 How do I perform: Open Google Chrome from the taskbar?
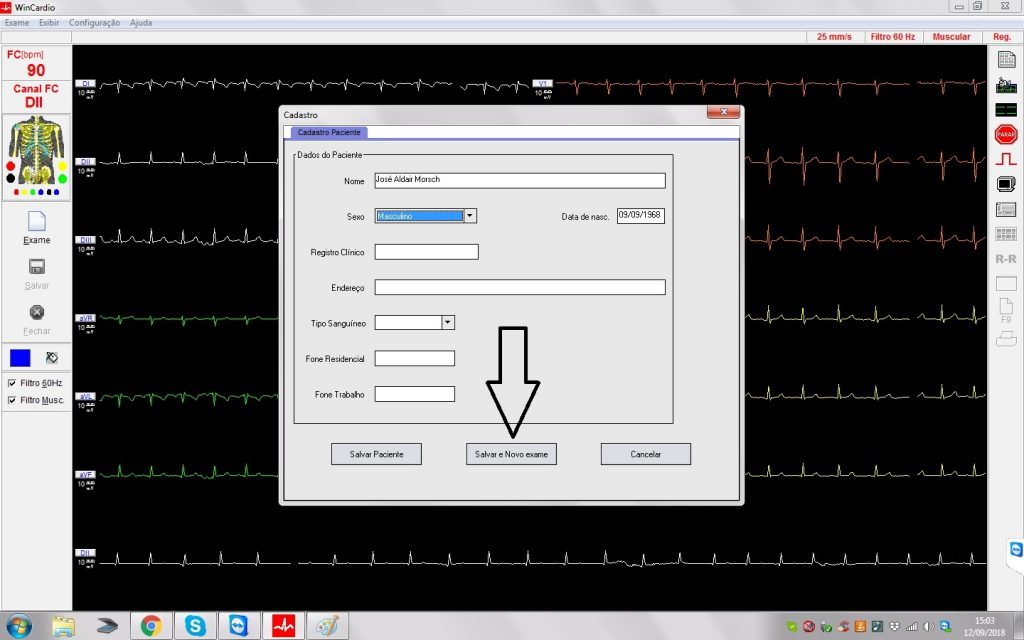tap(151, 626)
